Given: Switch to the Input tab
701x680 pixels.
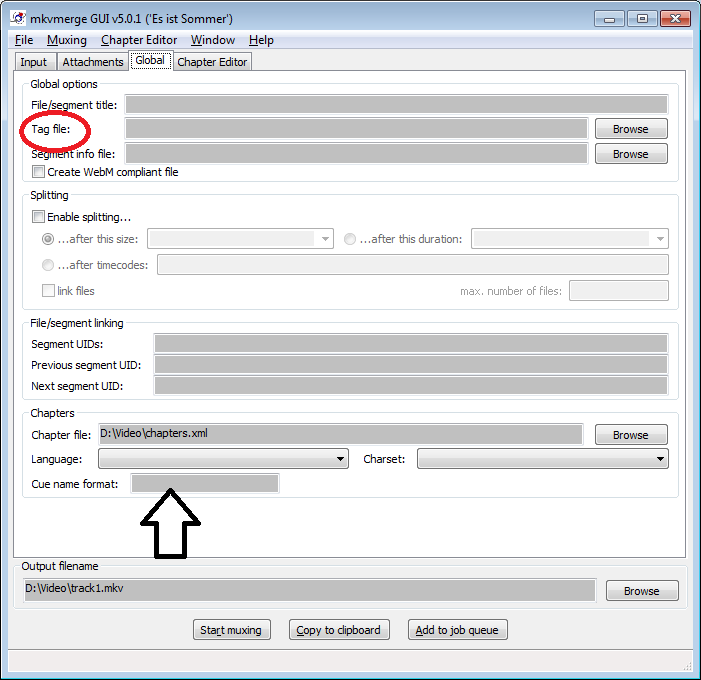Looking at the screenshot, I should (34, 62).
